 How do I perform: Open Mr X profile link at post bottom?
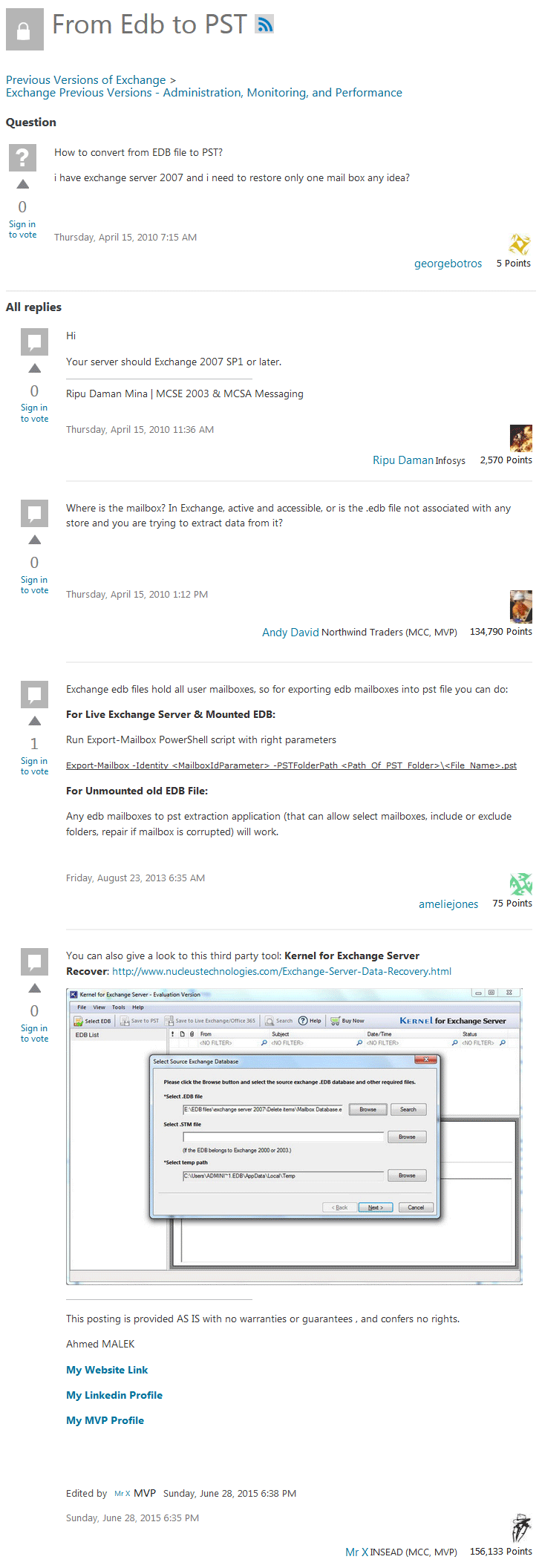(x=357, y=1552)
